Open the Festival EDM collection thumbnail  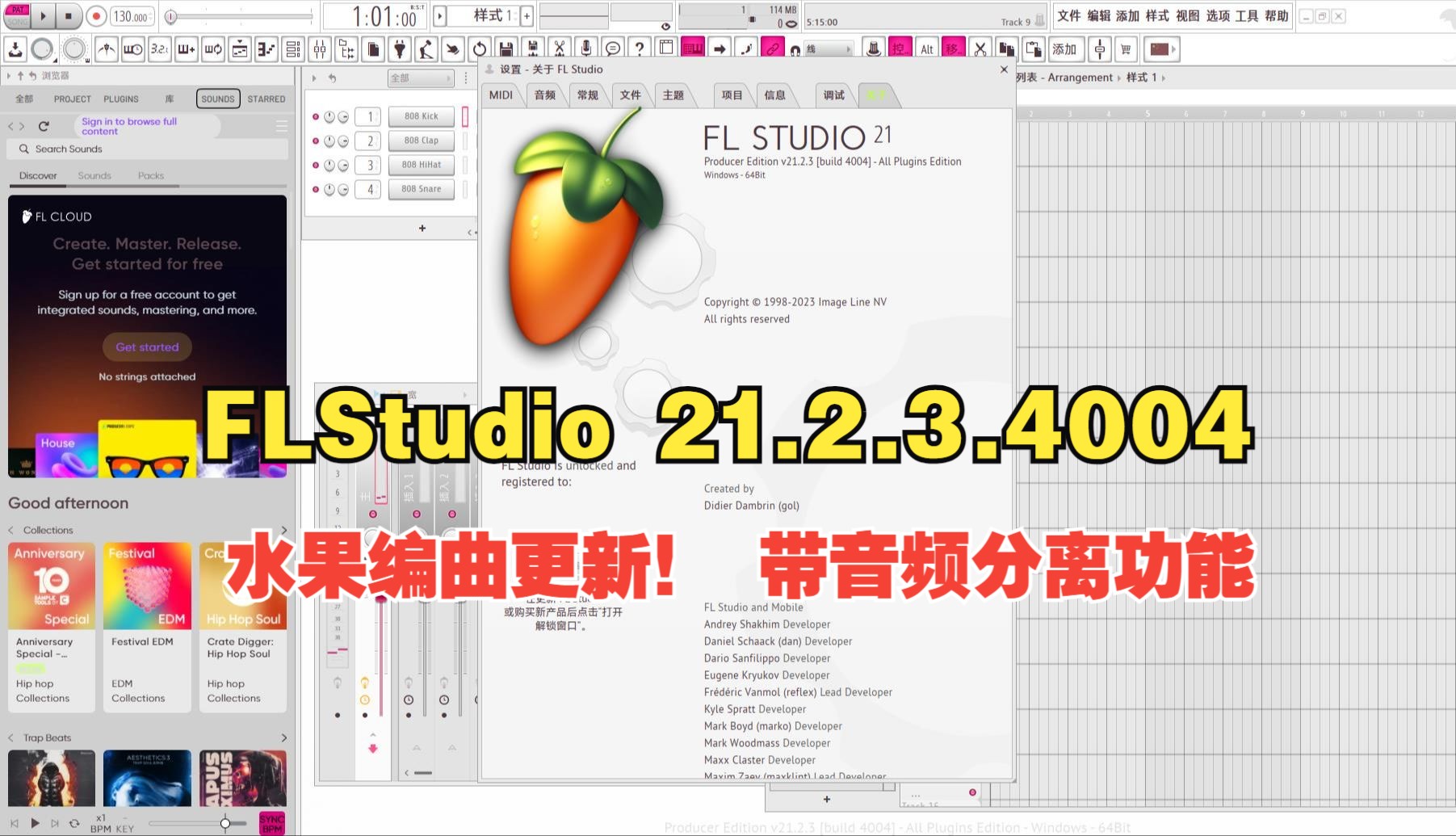coord(147,586)
